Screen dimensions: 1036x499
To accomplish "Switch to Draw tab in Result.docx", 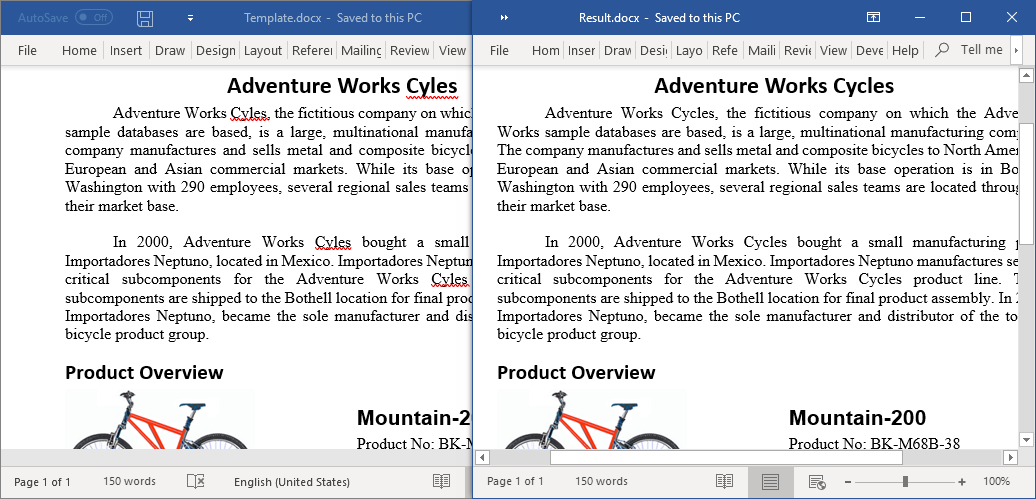I will (x=618, y=50).
